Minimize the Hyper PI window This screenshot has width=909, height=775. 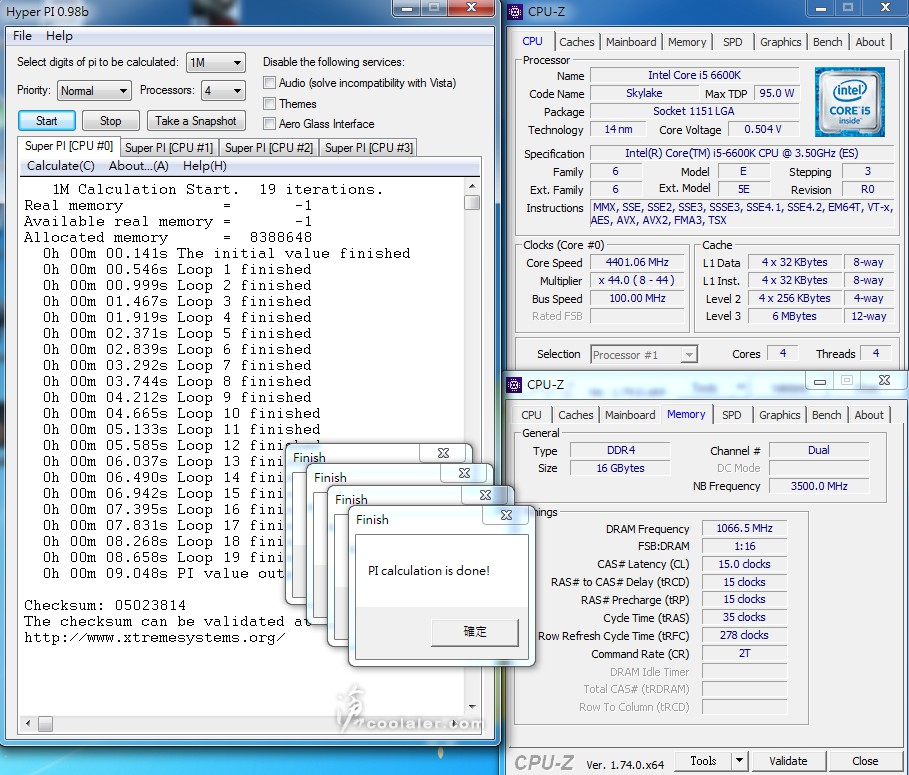408,8
